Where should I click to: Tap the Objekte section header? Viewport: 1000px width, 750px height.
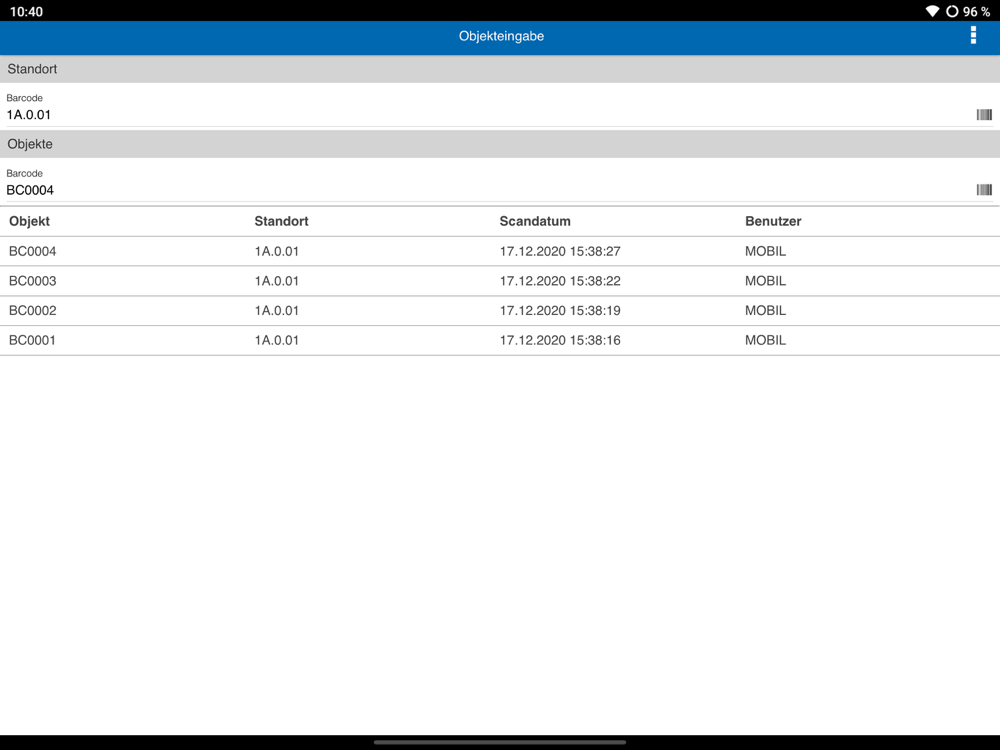(500, 144)
